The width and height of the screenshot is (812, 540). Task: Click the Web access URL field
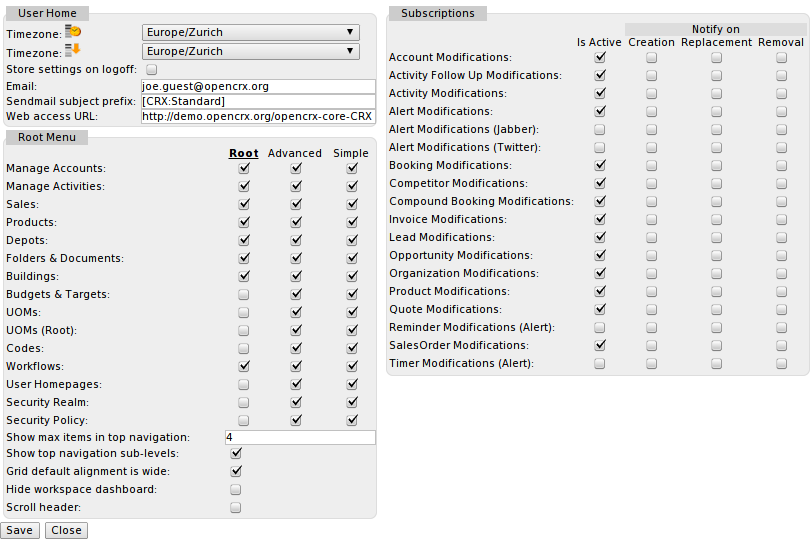pyautogui.click(x=258, y=116)
